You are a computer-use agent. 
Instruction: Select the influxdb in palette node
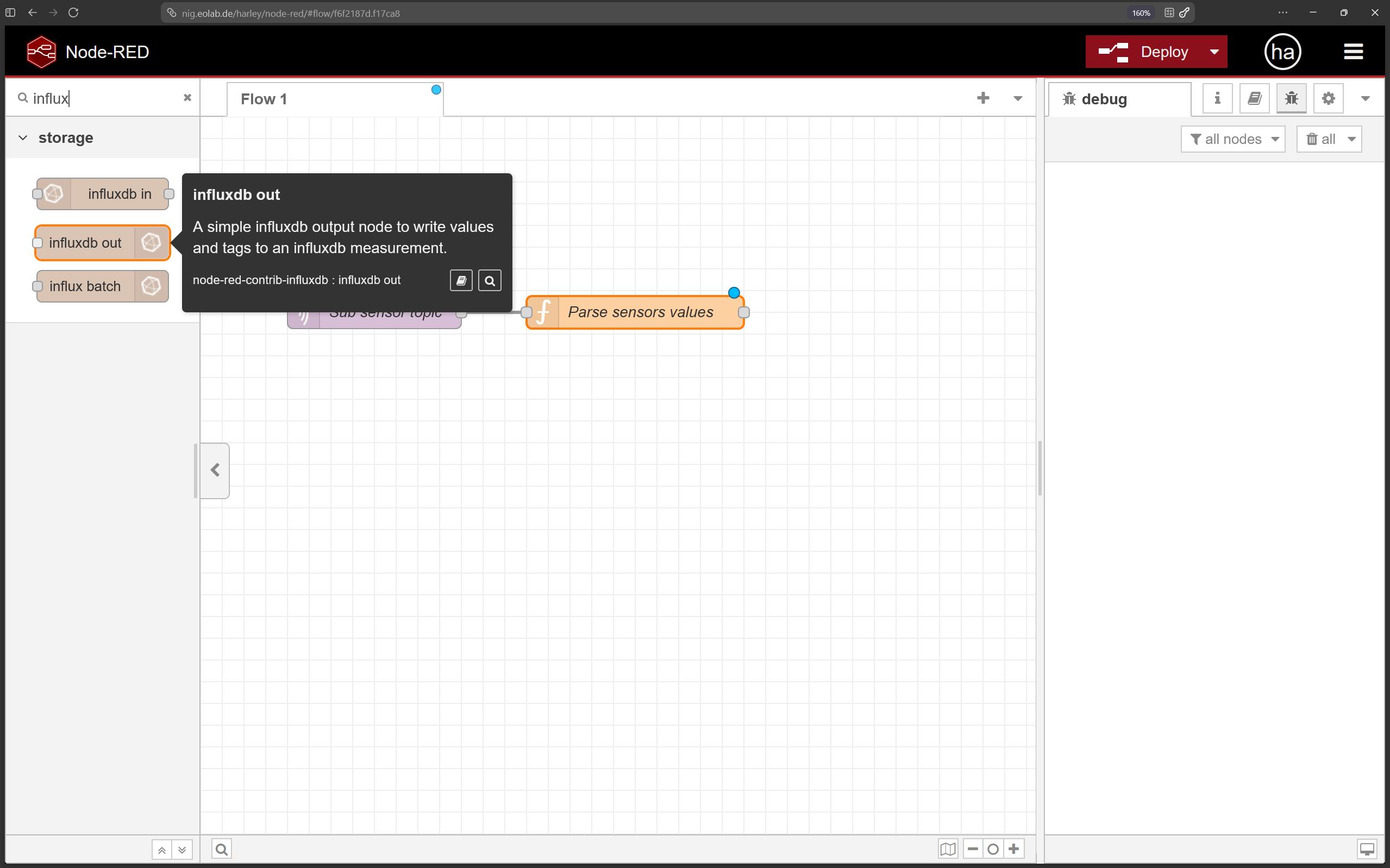click(x=103, y=194)
